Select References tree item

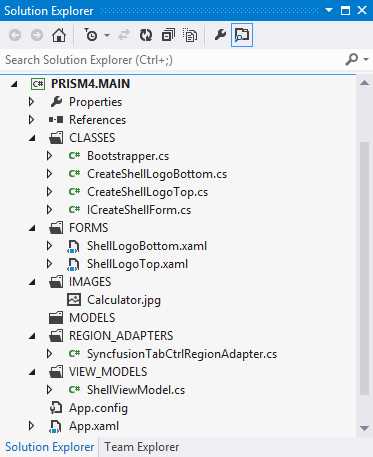[x=97, y=120]
